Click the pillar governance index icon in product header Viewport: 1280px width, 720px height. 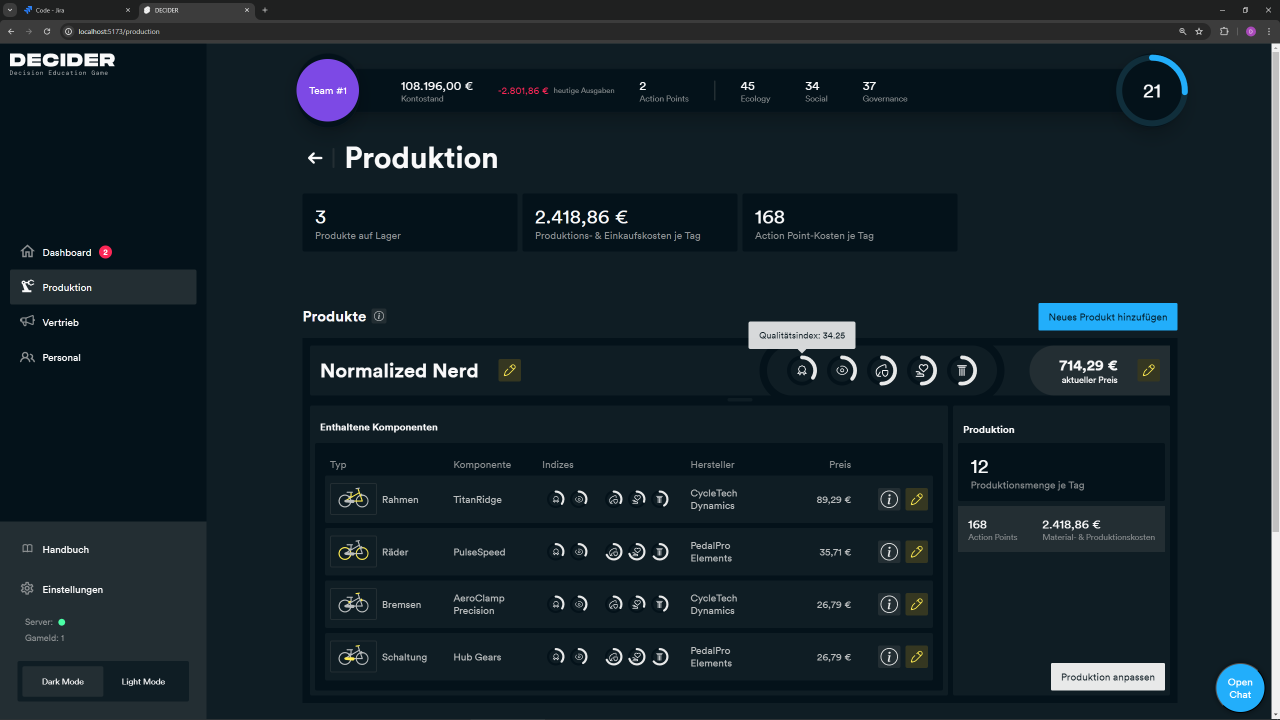point(962,370)
